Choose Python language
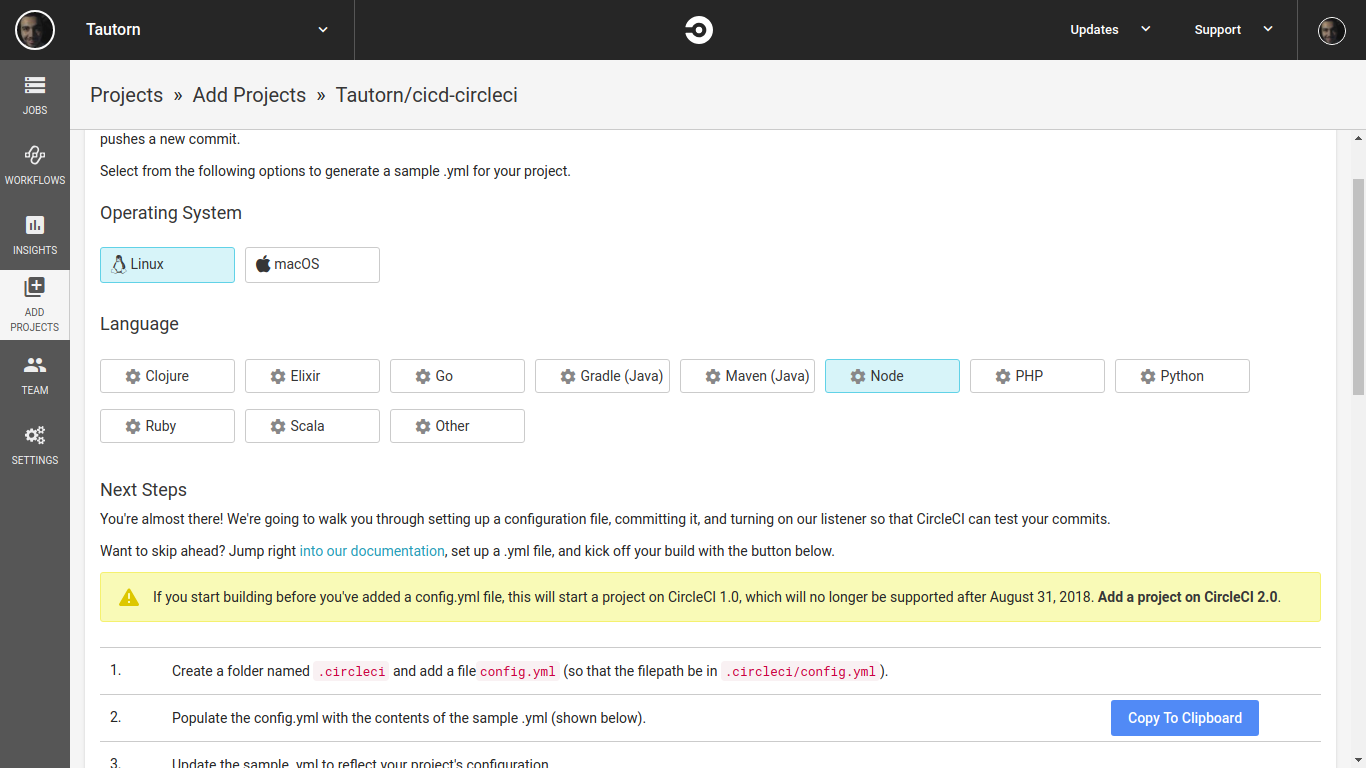Screen dimensions: 1366x768 click(1182, 376)
